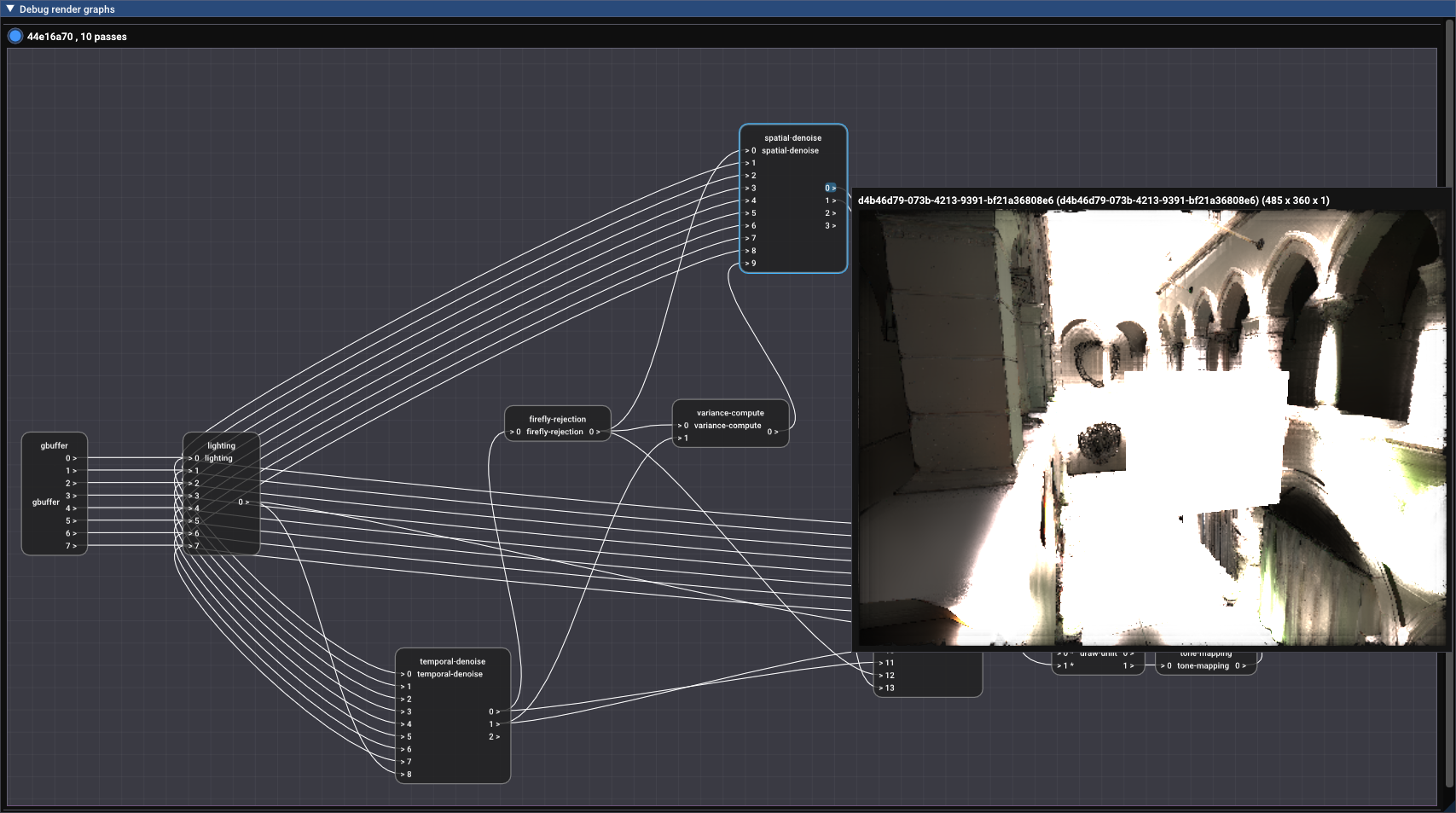This screenshot has height=813, width=1456.
Task: Click spatial-denoise input pin 0
Action: [x=751, y=150]
